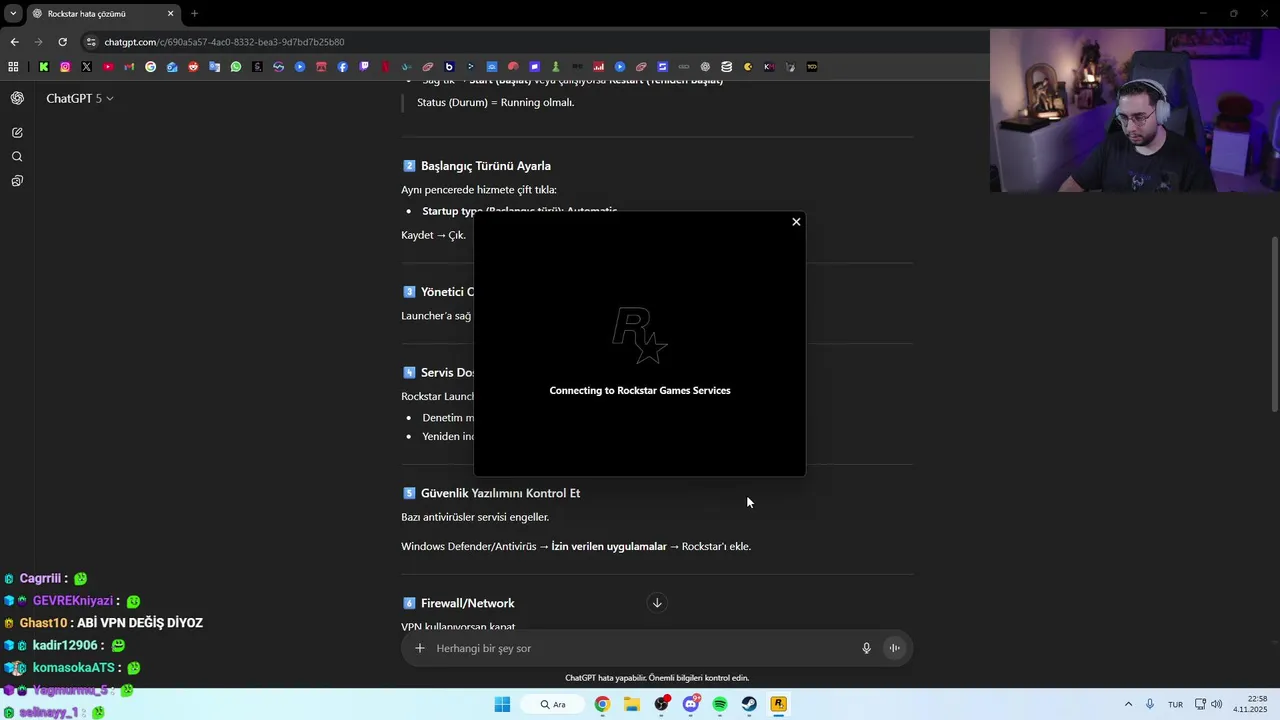
Task: Click the 'Başlangıç Türünü Ayarla' heading
Action: pos(486,166)
